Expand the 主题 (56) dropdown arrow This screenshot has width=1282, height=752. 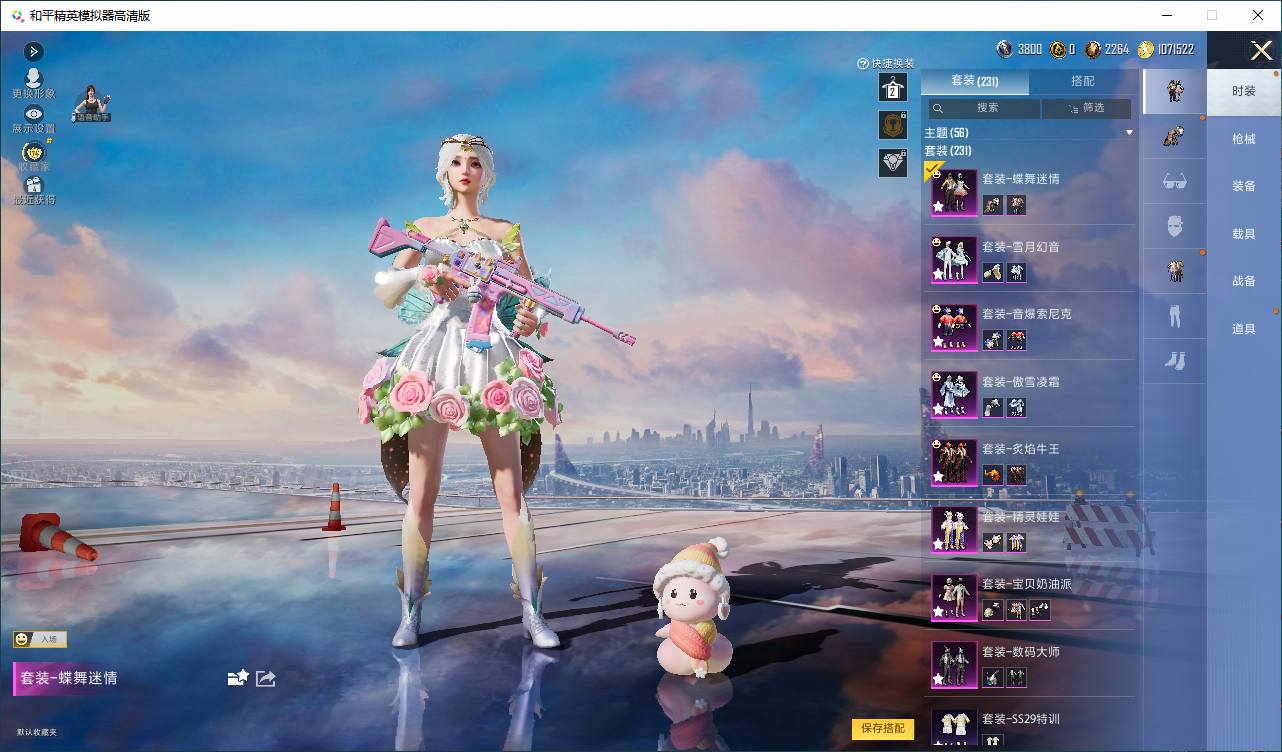pos(1130,133)
